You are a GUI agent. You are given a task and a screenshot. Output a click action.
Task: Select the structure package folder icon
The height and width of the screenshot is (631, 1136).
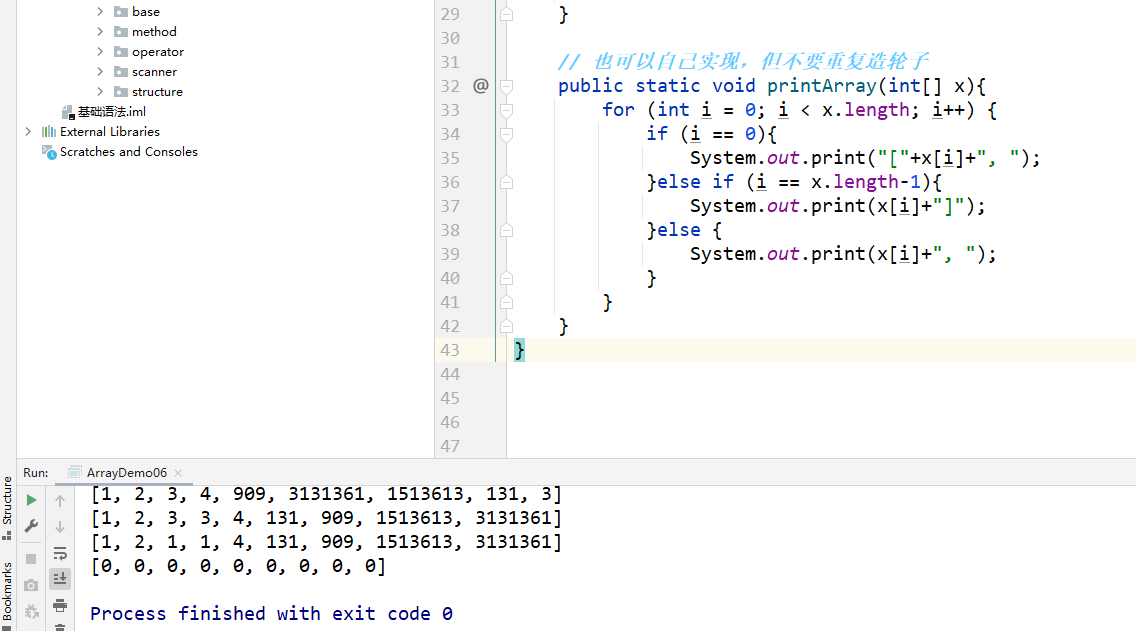(x=121, y=91)
